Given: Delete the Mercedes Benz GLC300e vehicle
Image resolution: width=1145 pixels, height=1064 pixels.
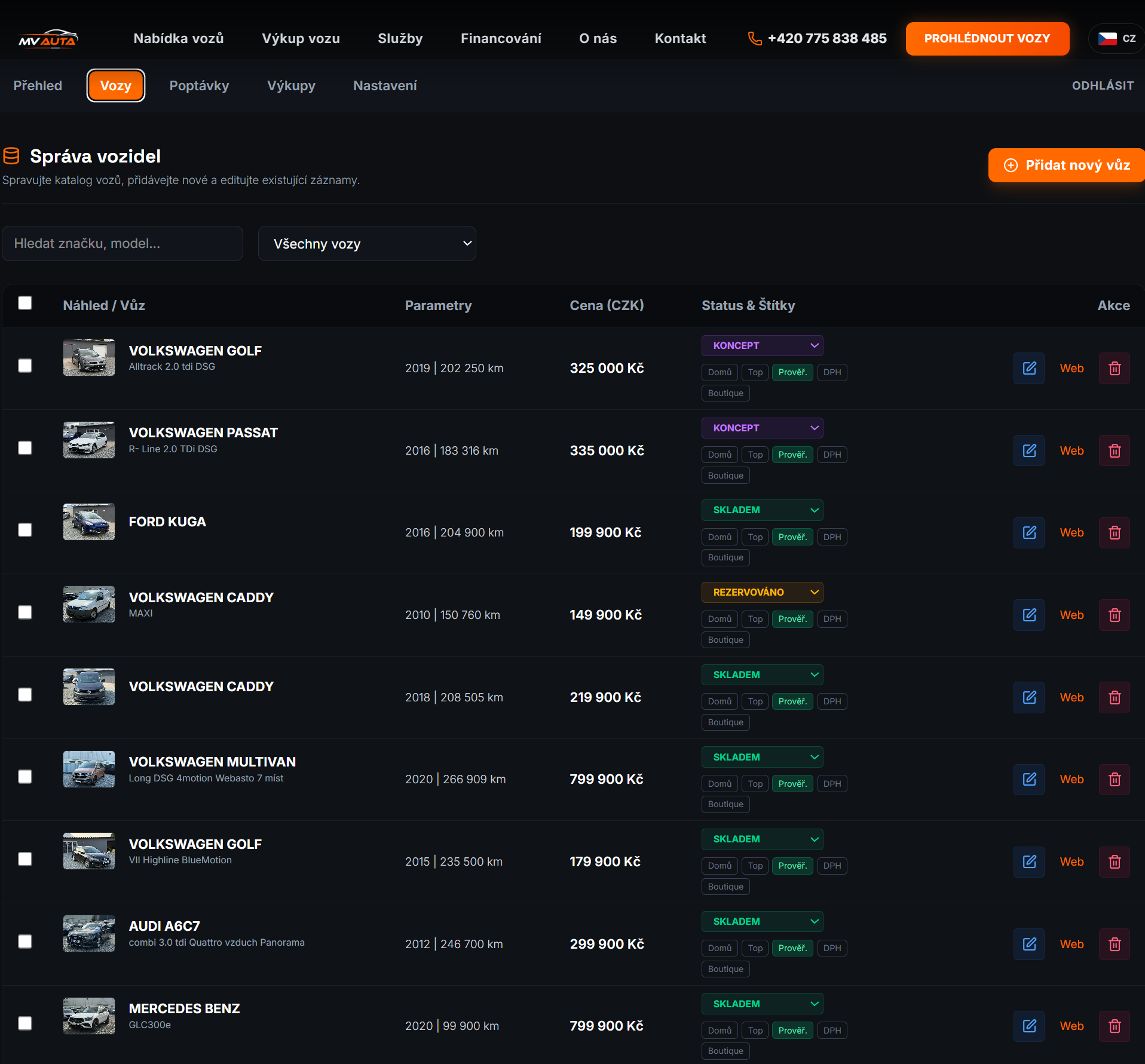Looking at the screenshot, I should 1115,1026.
